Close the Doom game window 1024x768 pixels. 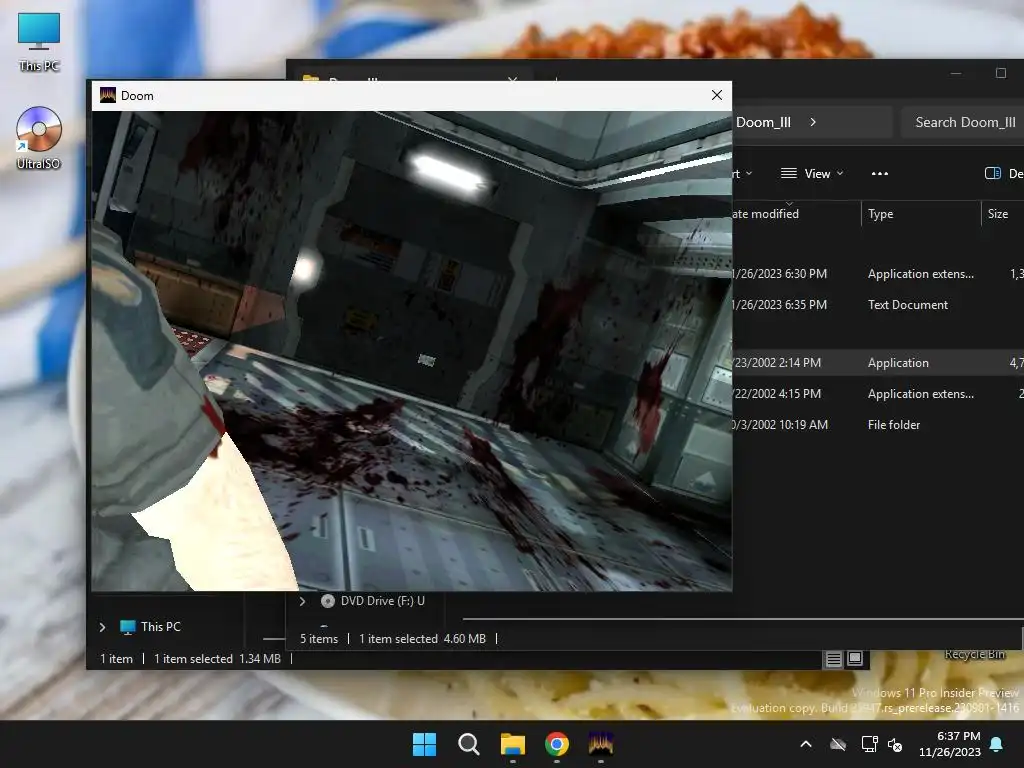pyautogui.click(x=716, y=95)
